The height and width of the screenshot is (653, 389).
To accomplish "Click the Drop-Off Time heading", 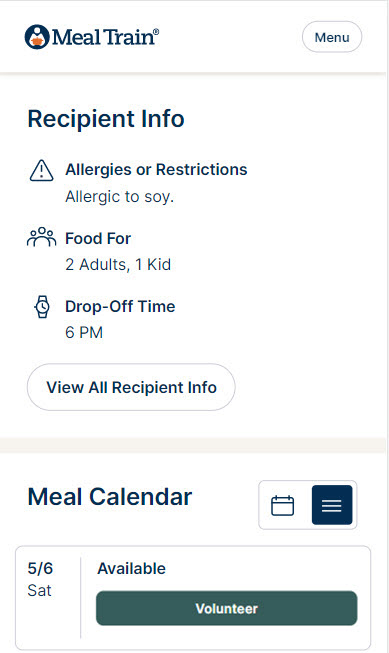I will click(x=120, y=307).
